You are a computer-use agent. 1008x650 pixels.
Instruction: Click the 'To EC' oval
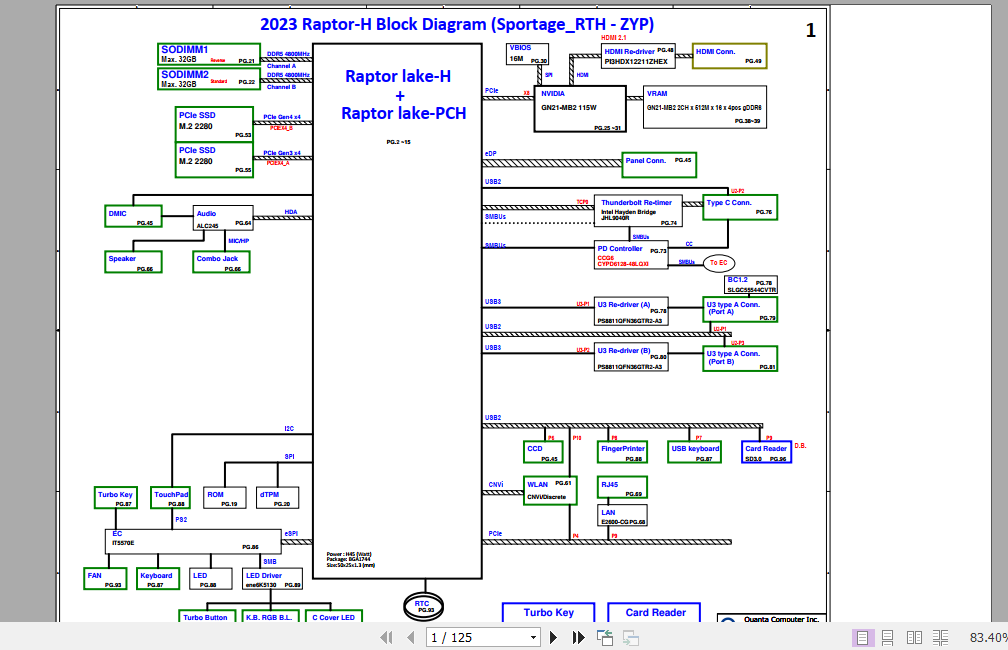click(719, 263)
